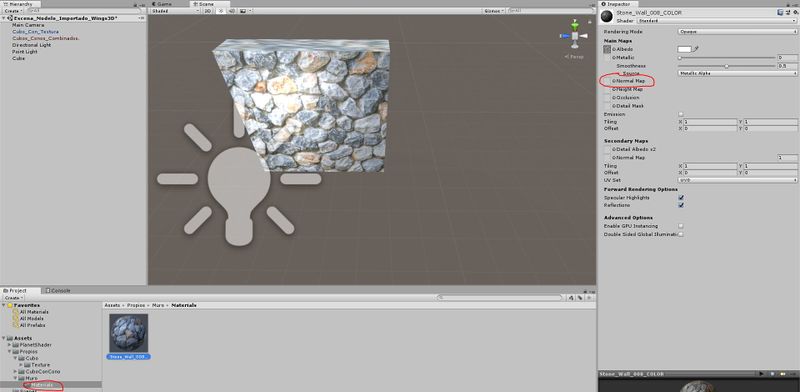
Task: Open the material gear settings menu
Action: (795, 12)
